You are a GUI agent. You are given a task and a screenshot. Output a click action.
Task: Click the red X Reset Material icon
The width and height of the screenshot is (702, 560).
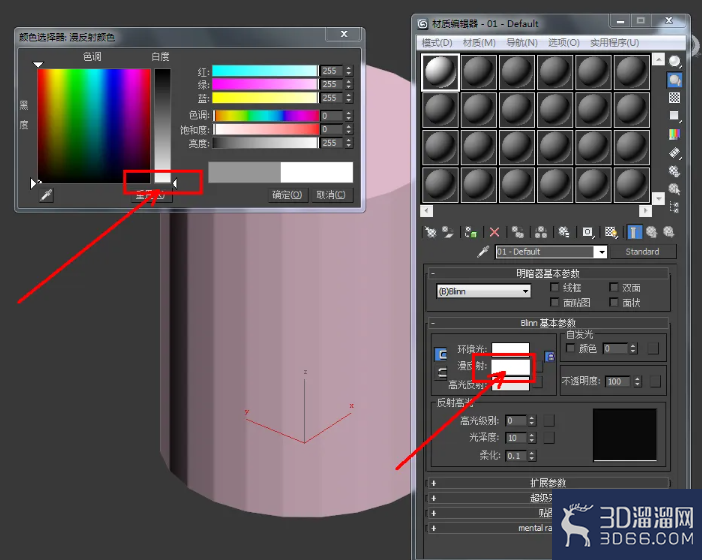coord(494,232)
